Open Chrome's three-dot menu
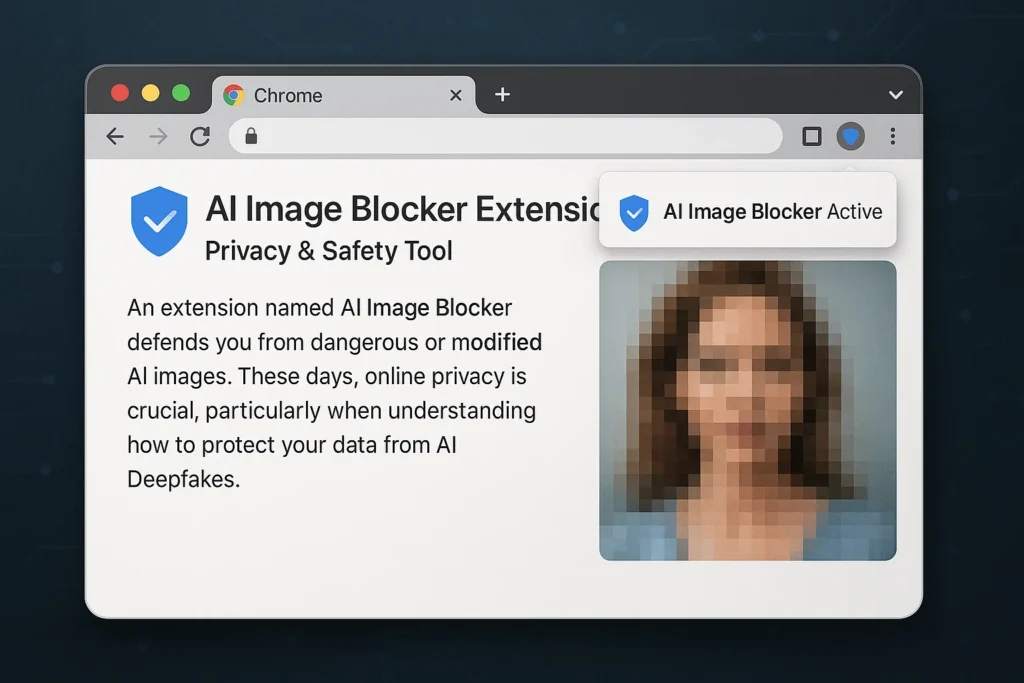Screen dimensions: 1024x683 coord(892,136)
